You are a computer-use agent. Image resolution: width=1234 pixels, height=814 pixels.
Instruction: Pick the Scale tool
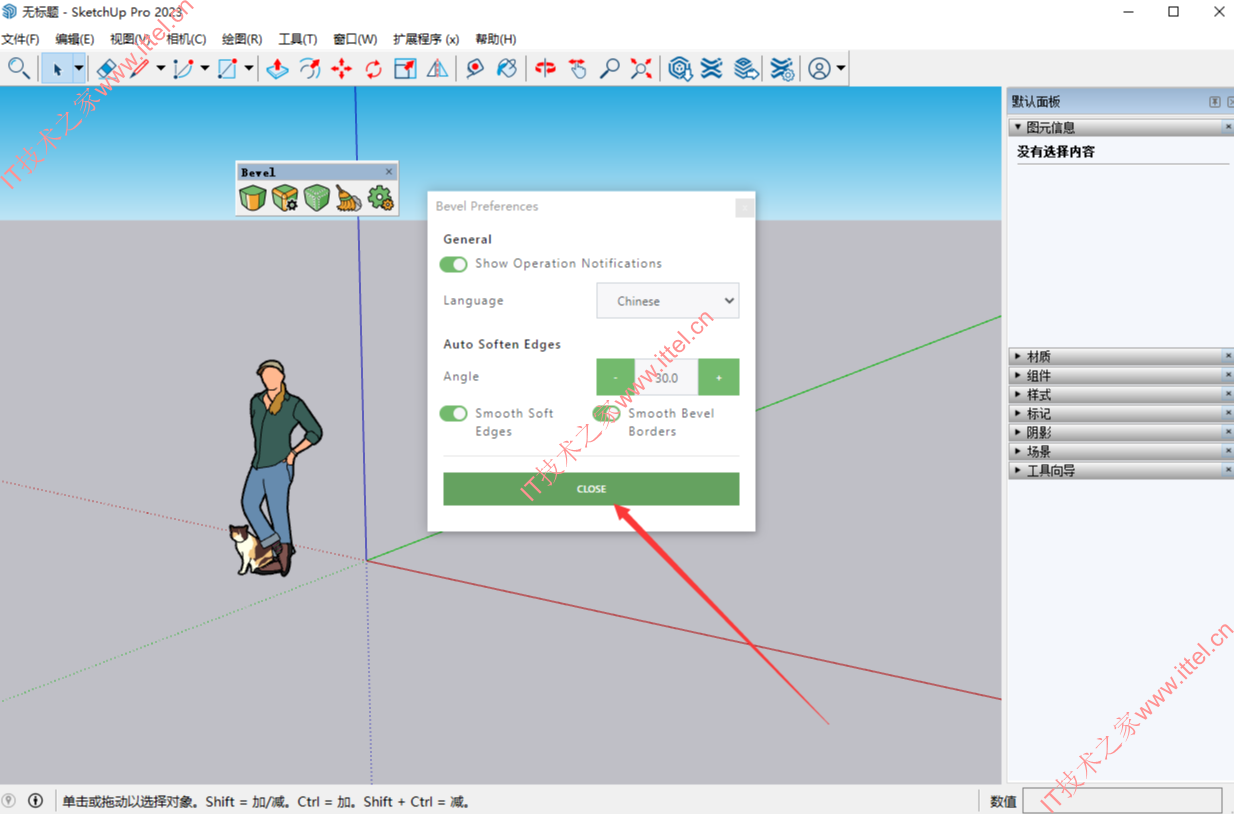click(x=405, y=68)
